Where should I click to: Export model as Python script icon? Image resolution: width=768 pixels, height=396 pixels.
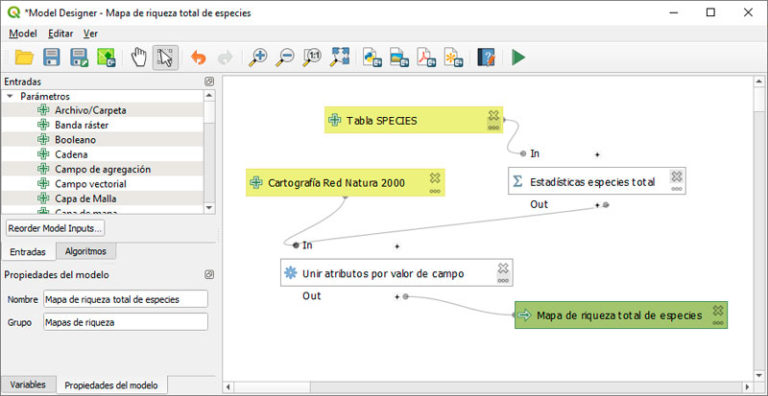(372, 58)
